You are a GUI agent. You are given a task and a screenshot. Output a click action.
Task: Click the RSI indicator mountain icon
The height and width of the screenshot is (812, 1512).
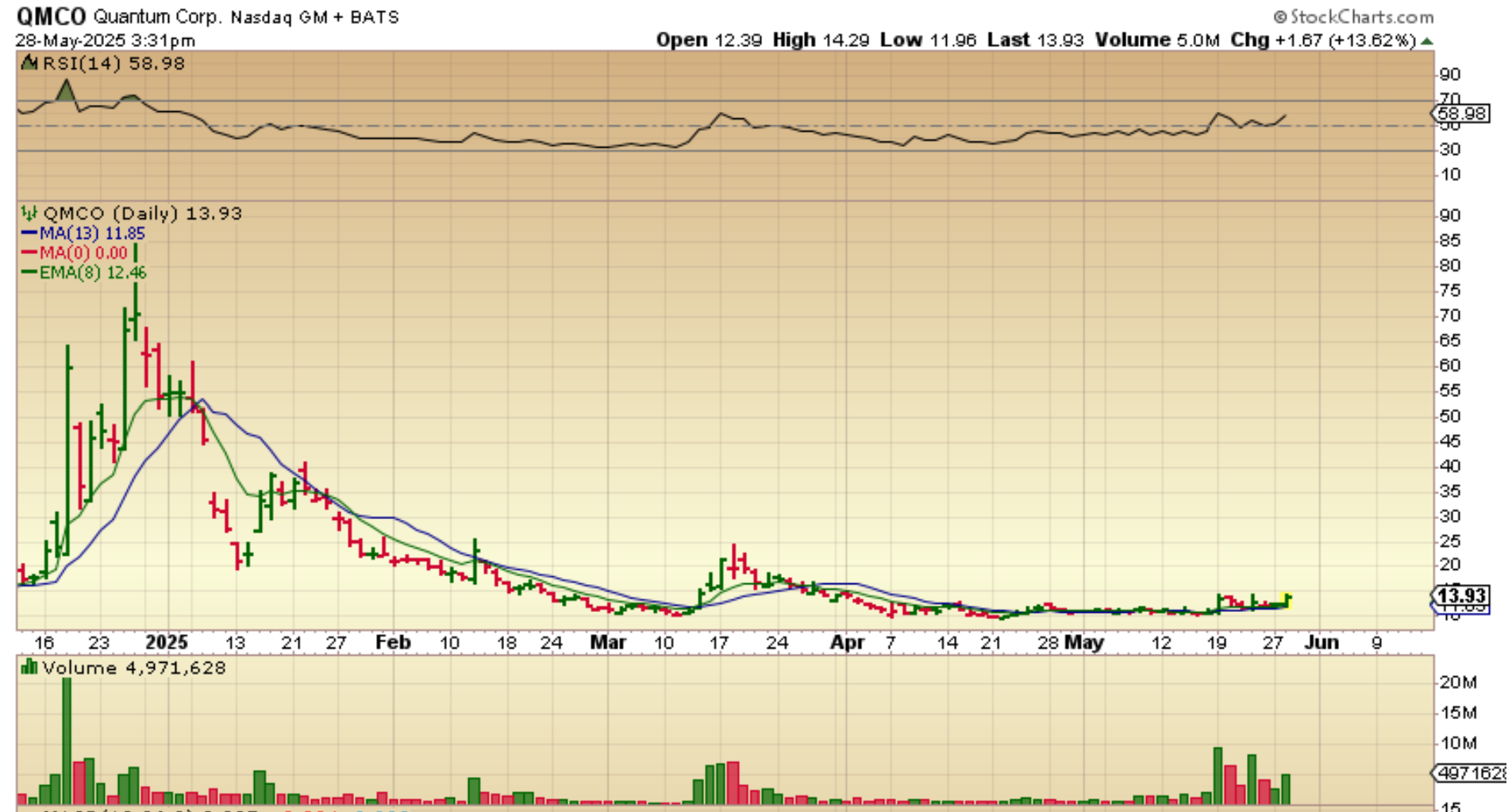[x=29, y=63]
